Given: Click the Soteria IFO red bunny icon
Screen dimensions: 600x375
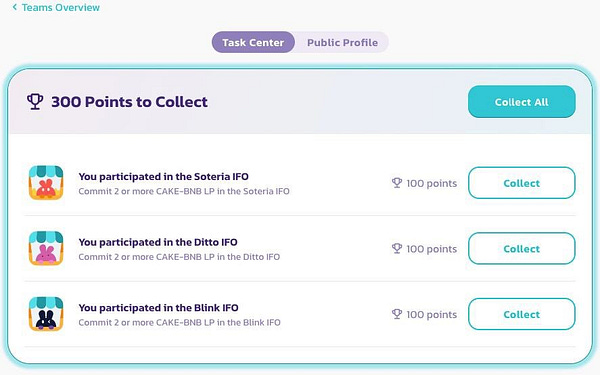Looking at the screenshot, I should (x=46, y=183).
